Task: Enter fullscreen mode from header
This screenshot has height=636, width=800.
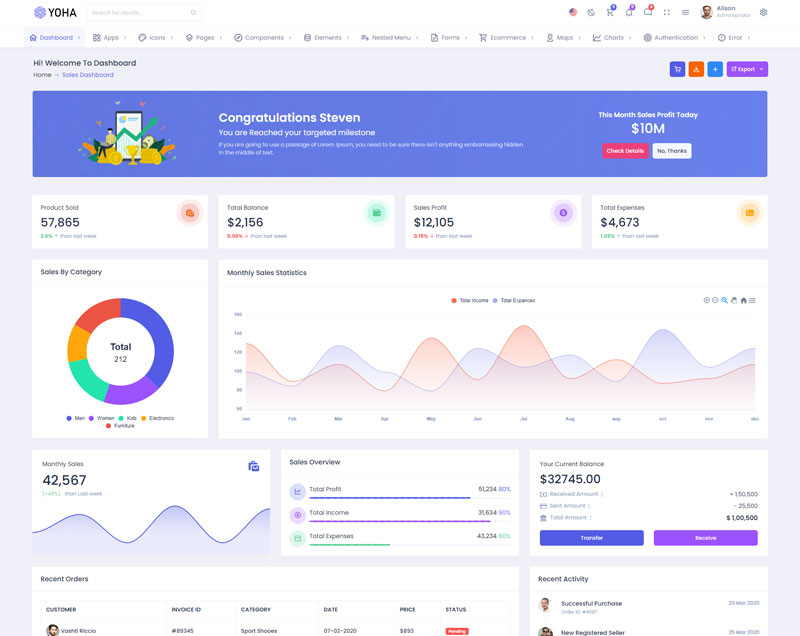Action: tap(667, 12)
